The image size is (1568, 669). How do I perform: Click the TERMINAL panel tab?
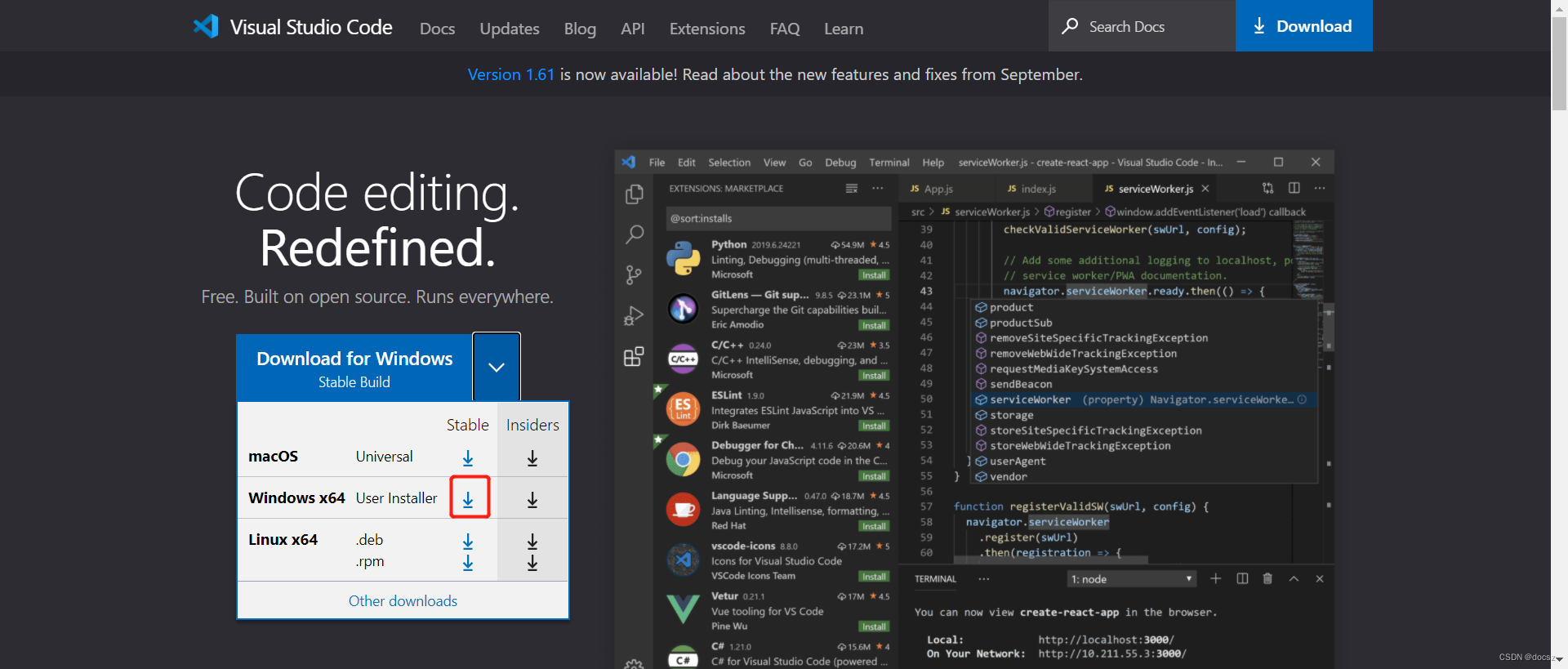[935, 579]
